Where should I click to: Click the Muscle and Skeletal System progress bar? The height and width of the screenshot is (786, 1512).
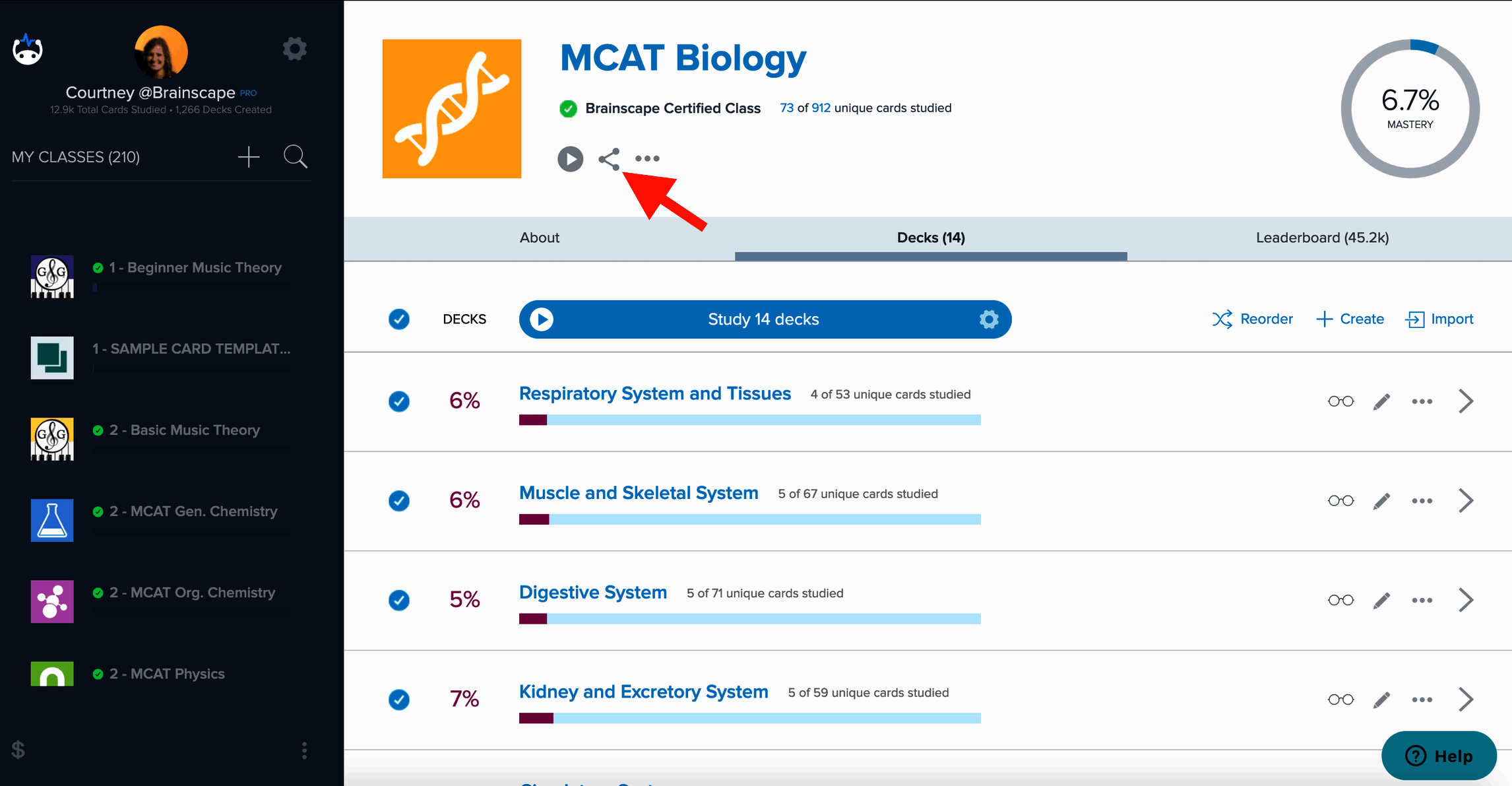tap(749, 519)
